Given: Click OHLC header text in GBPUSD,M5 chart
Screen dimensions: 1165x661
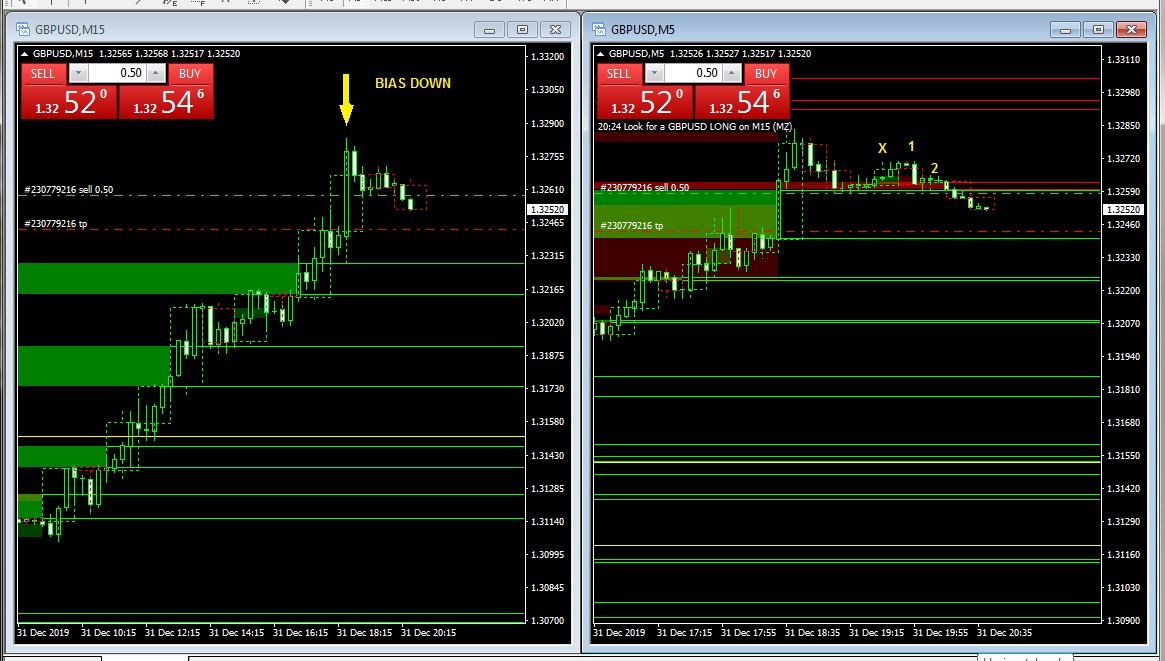Looking at the screenshot, I should pyautogui.click(x=710, y=53).
